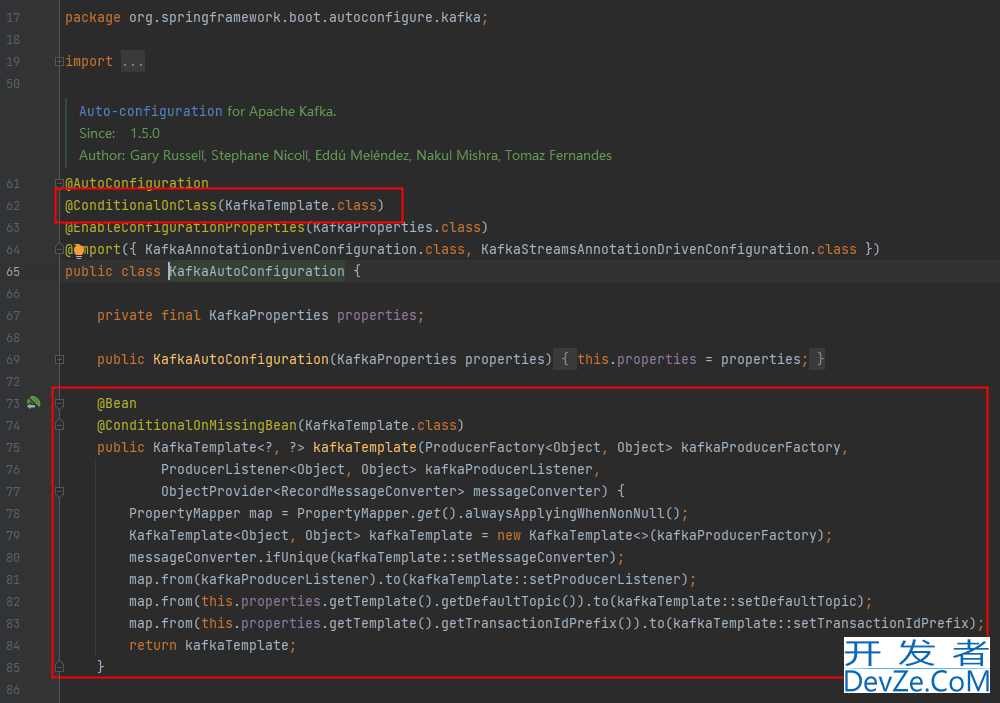Click KafkaStreamsAnnotationDrivenConfiguration in the @Import line
Image resolution: width=1000 pixels, height=703 pixels.
[x=645, y=249]
